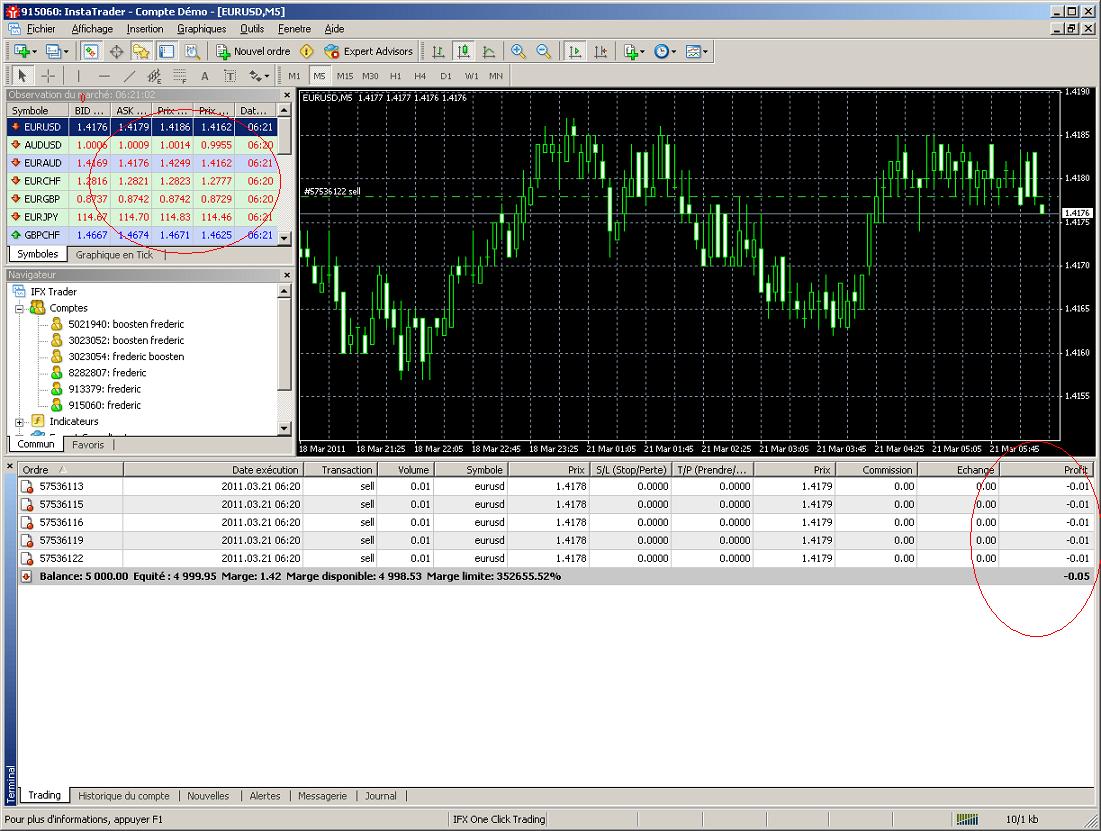This screenshot has width=1101, height=831.
Task: Open the Graphiques menu
Action: pos(201,29)
